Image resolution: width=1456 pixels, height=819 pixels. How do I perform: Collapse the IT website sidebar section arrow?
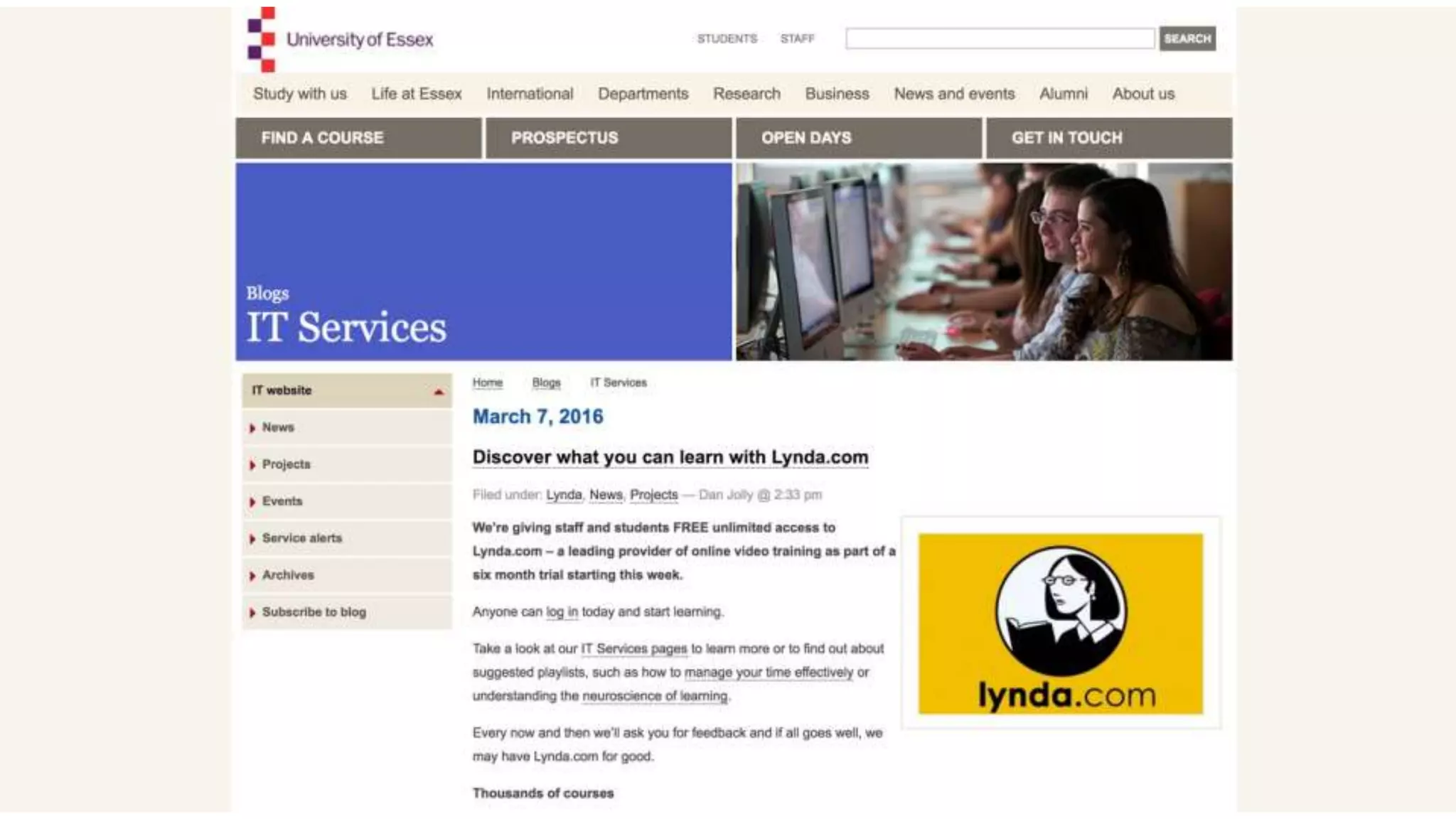[439, 392]
